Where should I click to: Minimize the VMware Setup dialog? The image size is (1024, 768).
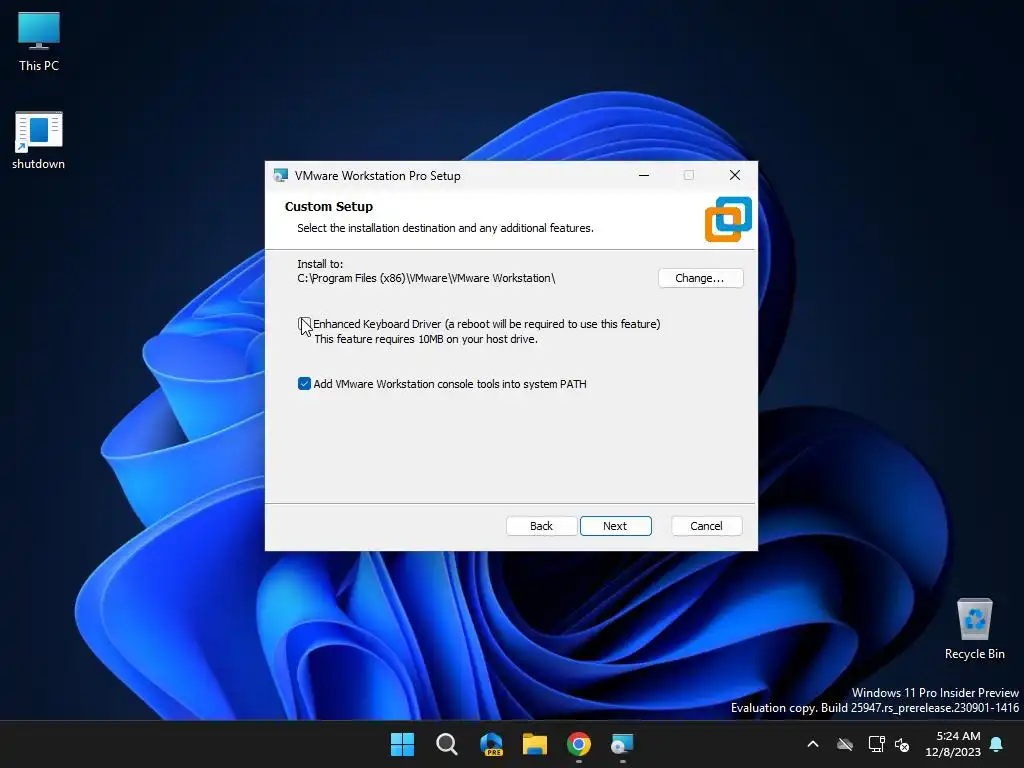pyautogui.click(x=644, y=175)
